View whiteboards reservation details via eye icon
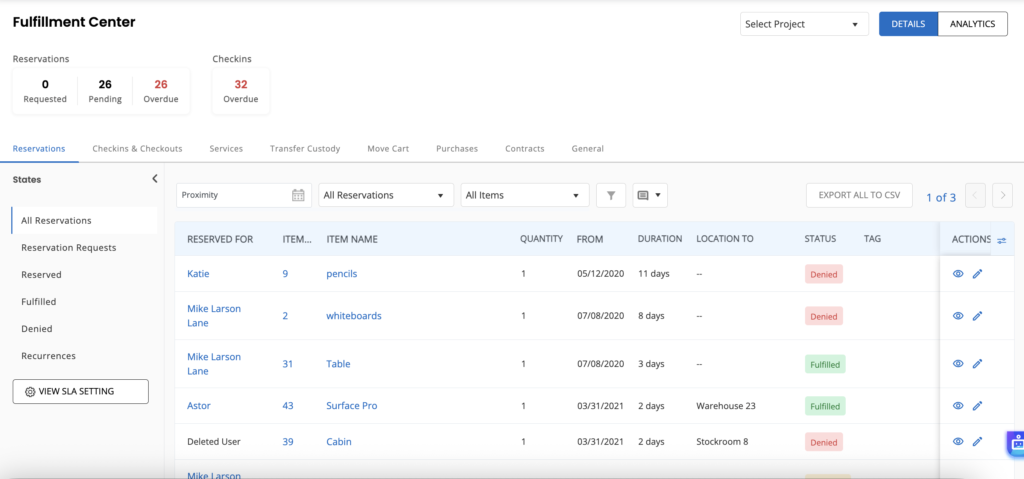Image resolution: width=1024 pixels, height=479 pixels. (958, 316)
